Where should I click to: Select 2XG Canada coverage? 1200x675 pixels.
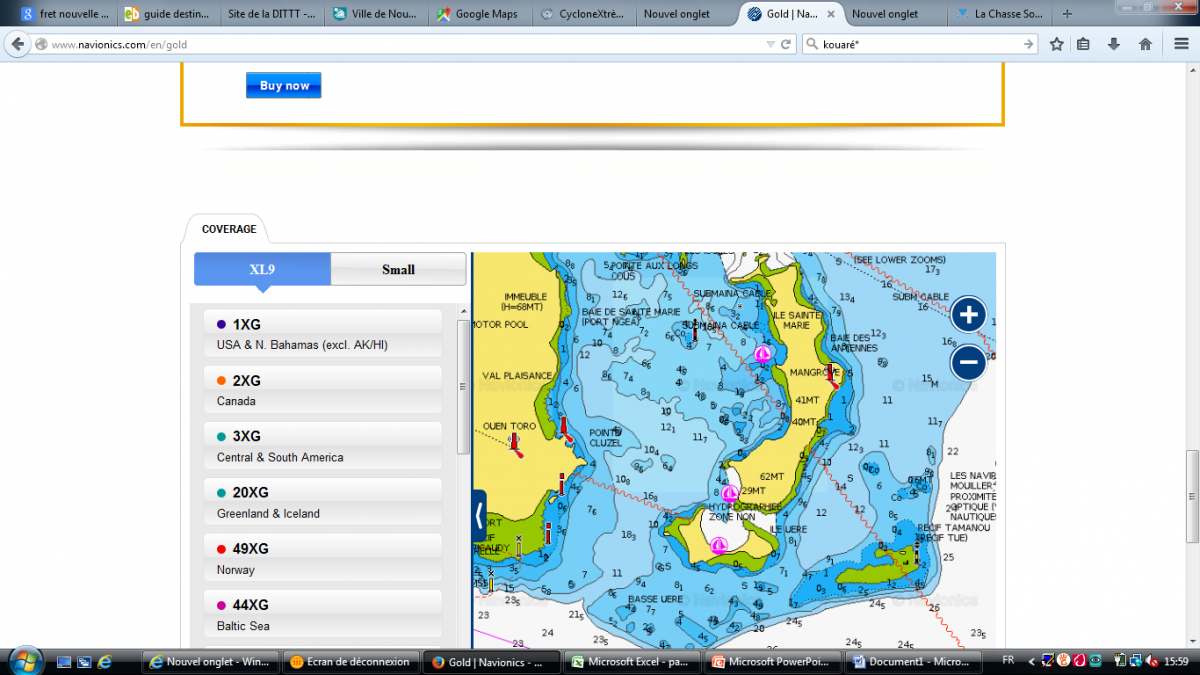point(323,390)
